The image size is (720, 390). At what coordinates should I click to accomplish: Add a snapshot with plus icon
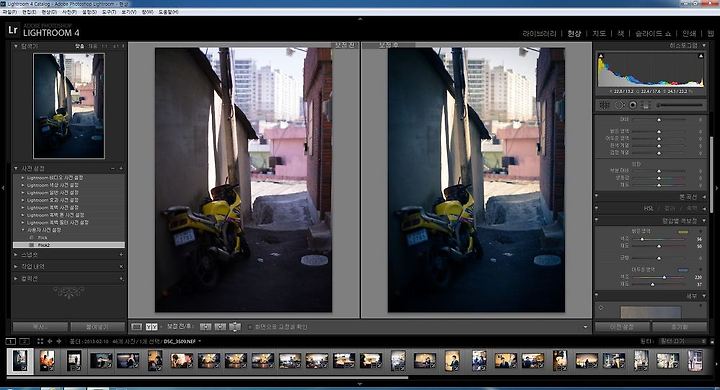click(121, 254)
